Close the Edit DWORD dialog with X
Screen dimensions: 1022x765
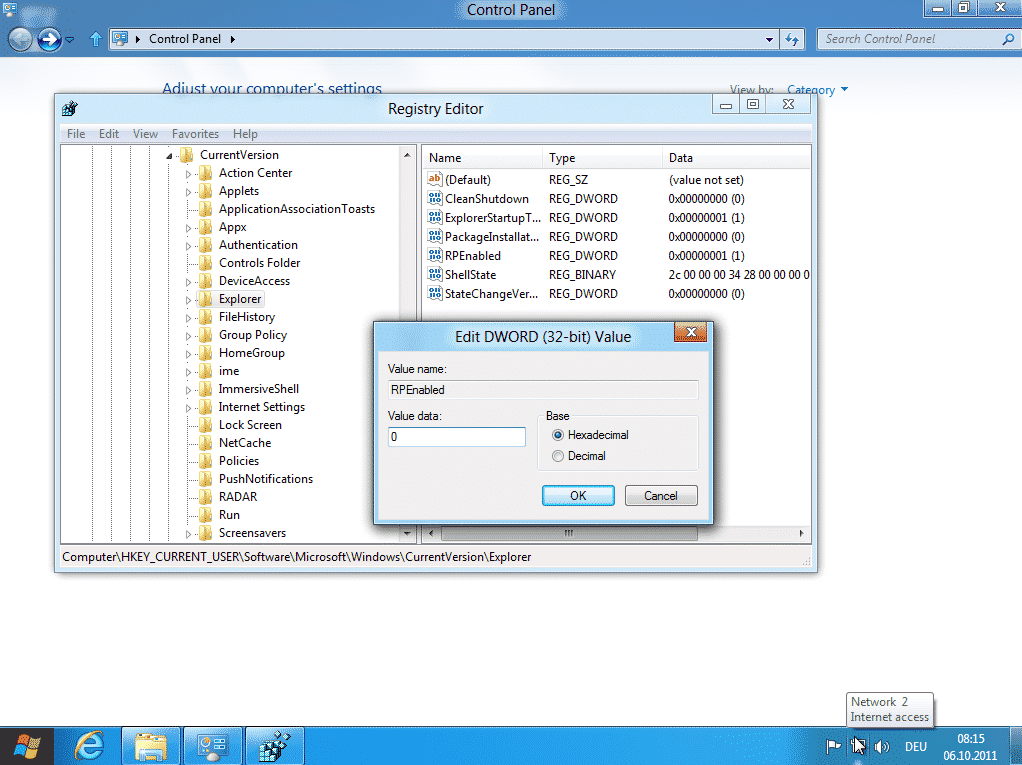tap(691, 332)
